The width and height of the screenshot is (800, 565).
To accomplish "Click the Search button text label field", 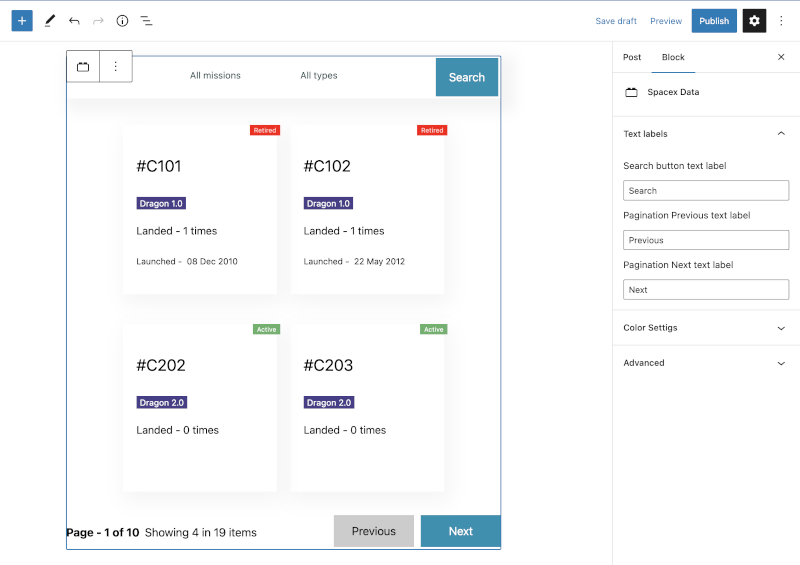I will (x=705, y=191).
